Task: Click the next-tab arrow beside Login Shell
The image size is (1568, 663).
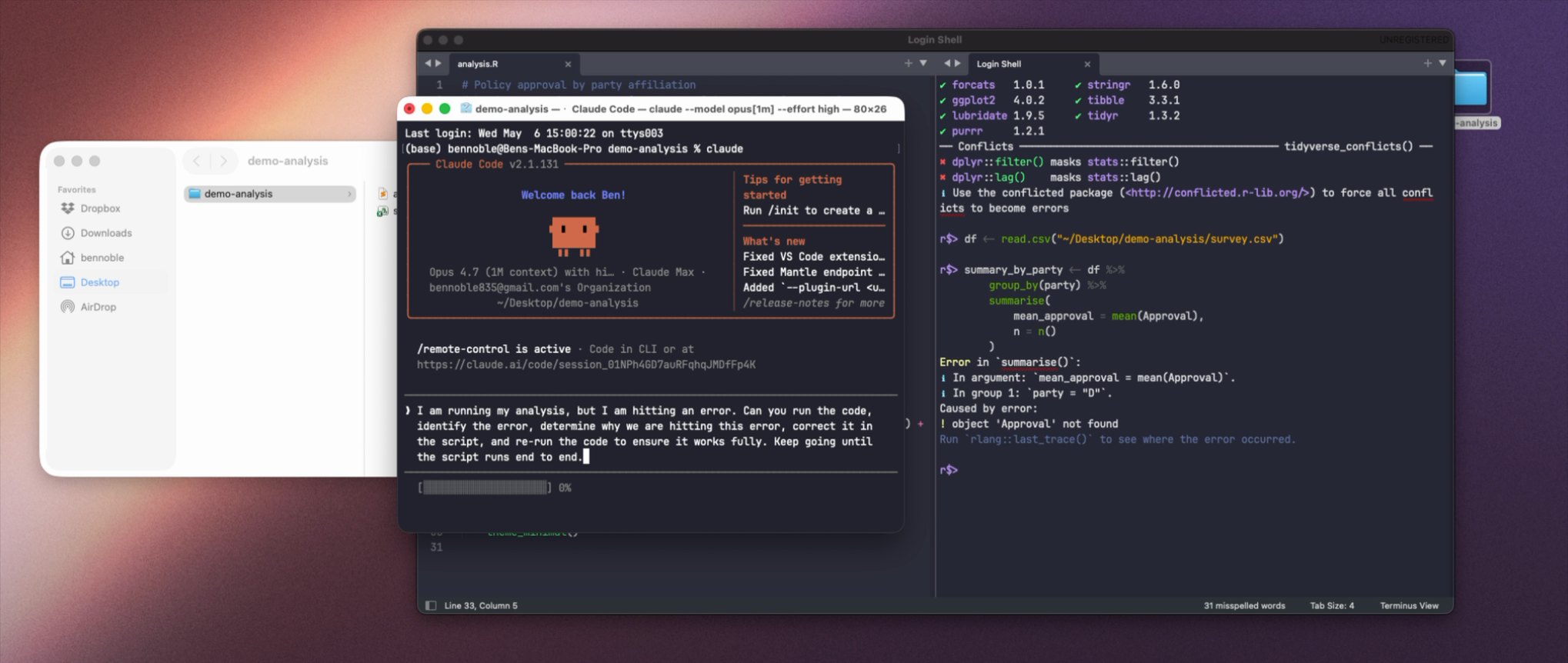Action: (958, 64)
